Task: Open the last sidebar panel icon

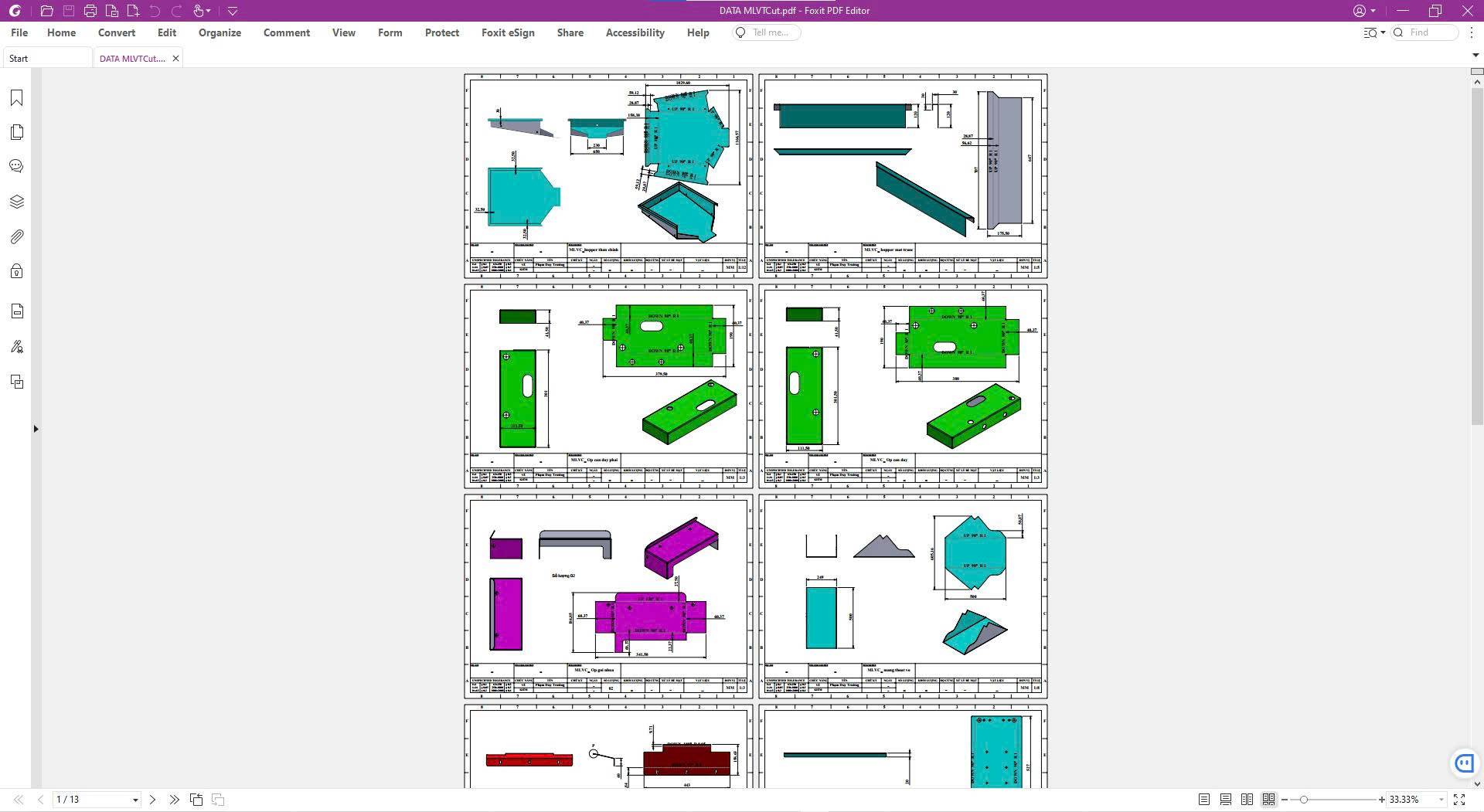Action: [16, 382]
